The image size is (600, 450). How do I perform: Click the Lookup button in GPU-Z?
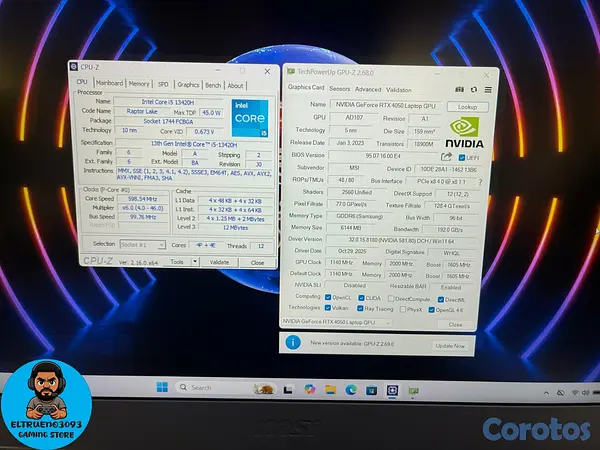(x=468, y=107)
